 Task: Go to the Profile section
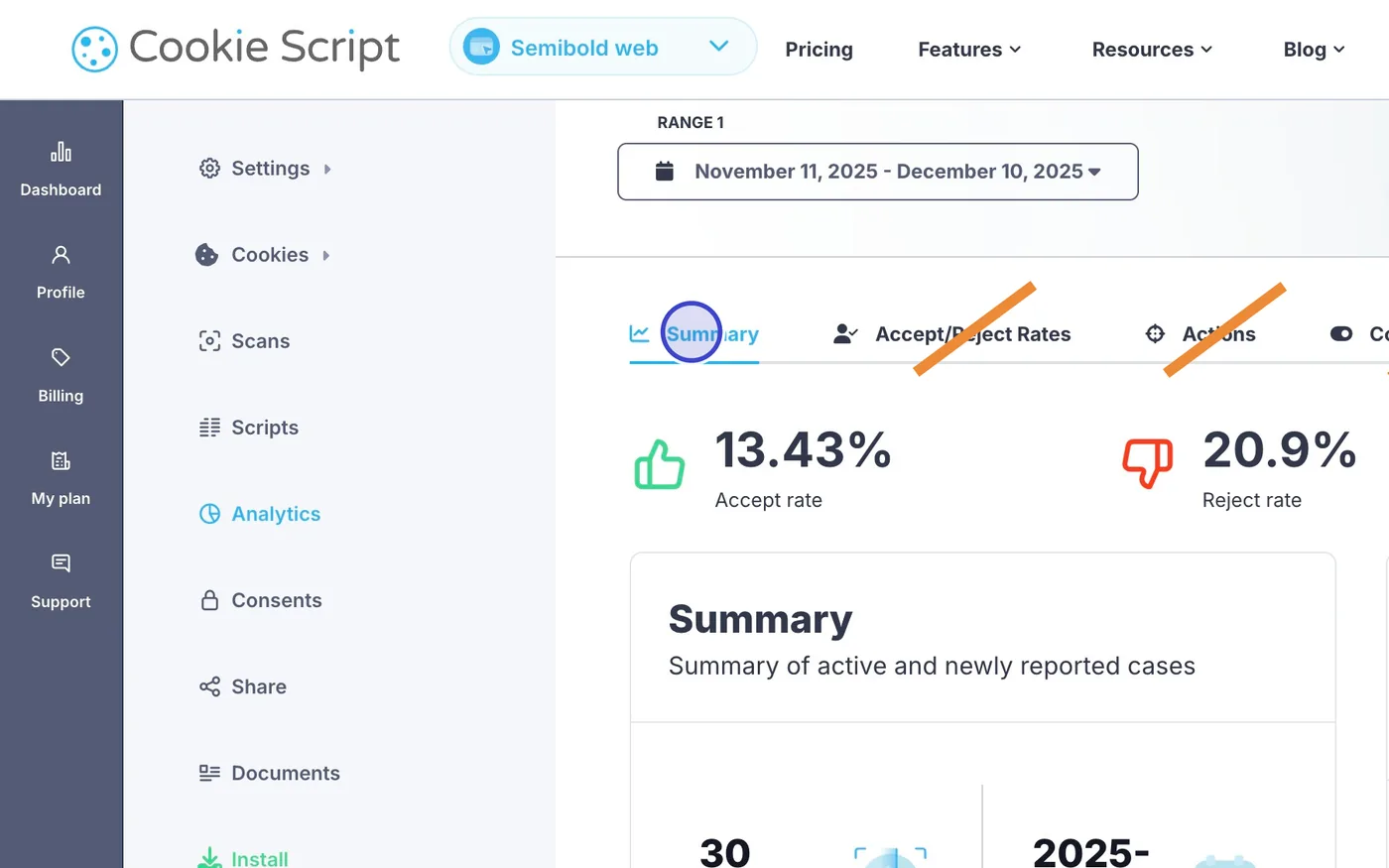61,273
